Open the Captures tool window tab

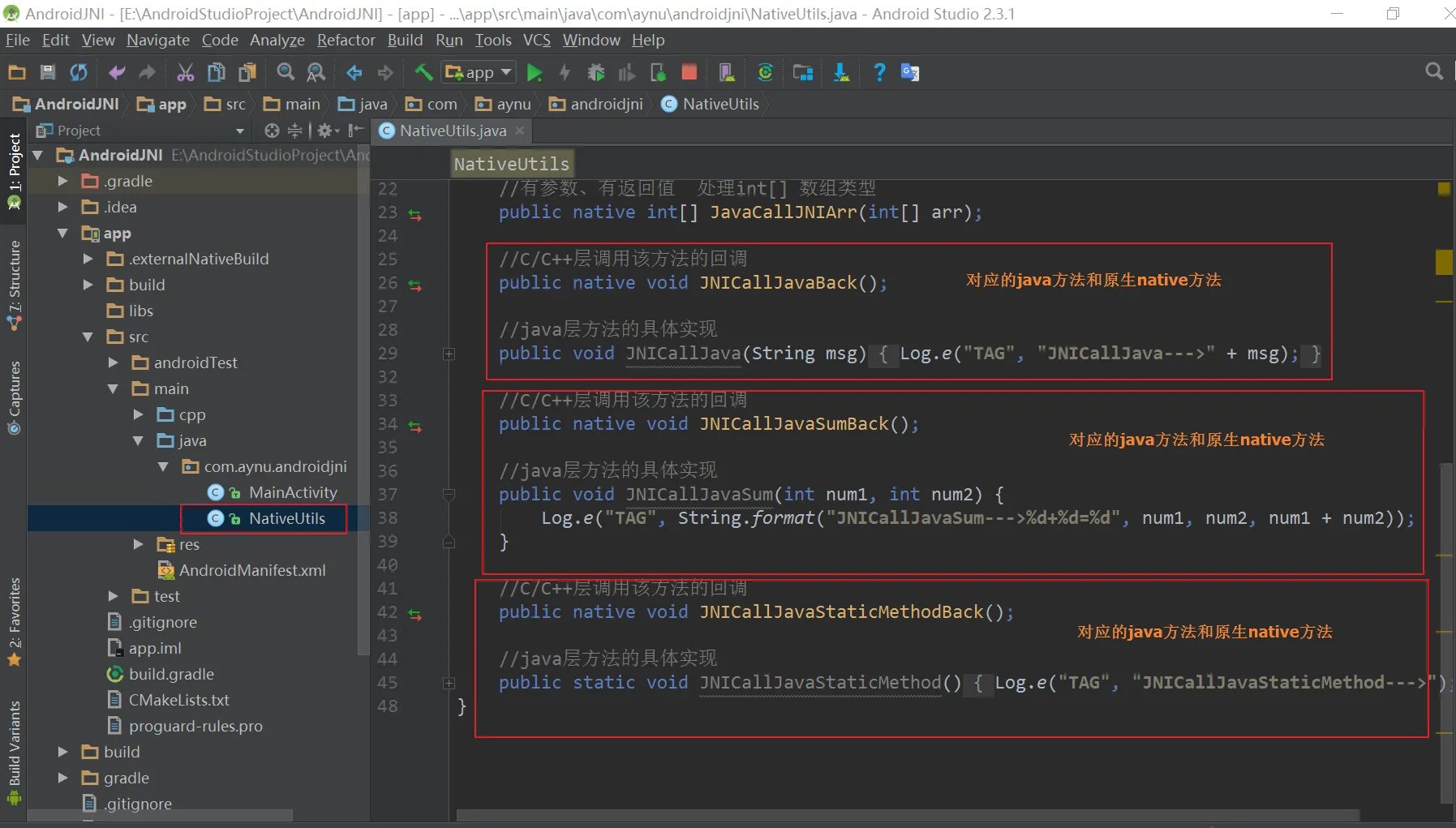[15, 397]
